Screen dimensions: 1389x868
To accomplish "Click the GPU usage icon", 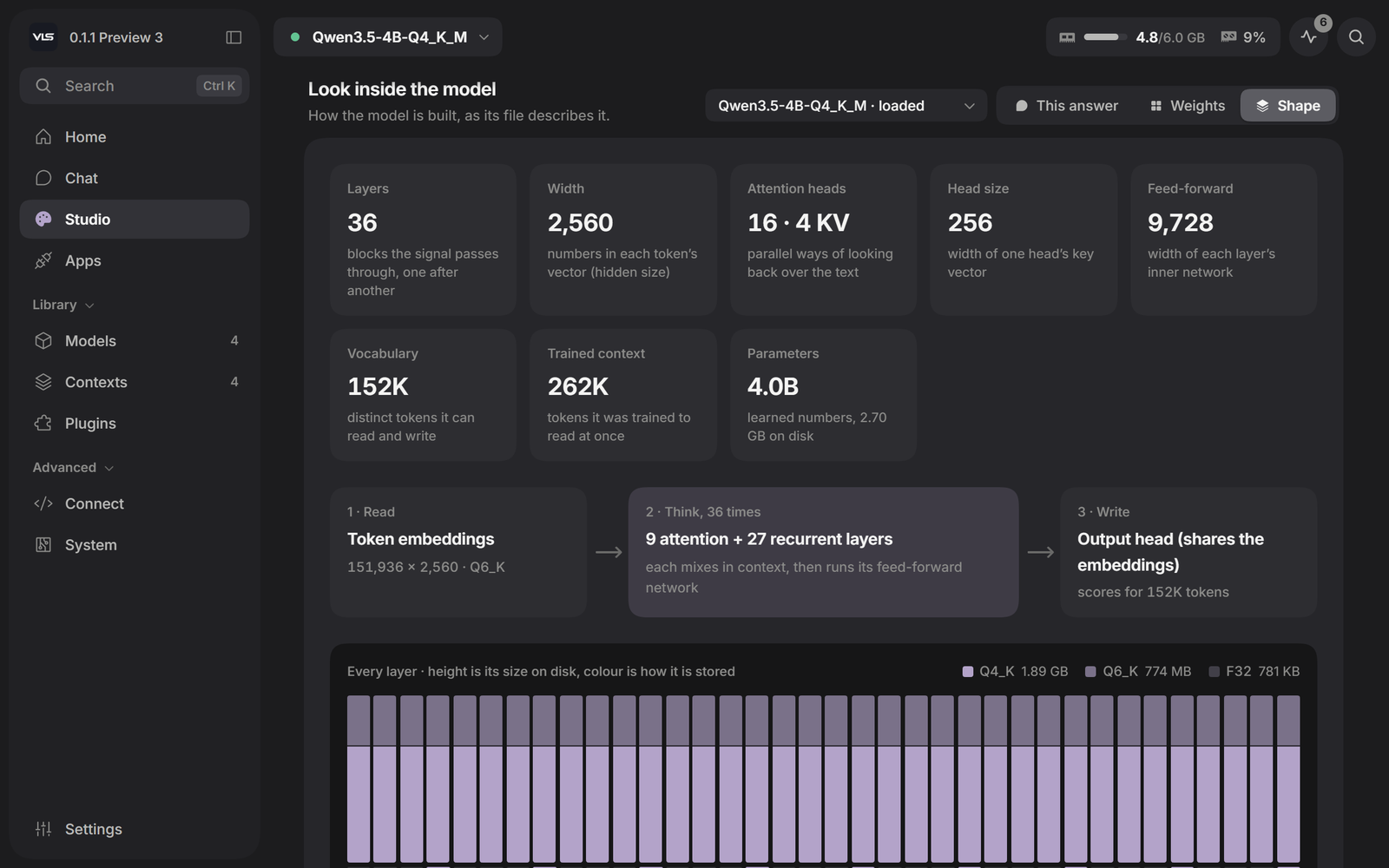I will click(x=1228, y=36).
